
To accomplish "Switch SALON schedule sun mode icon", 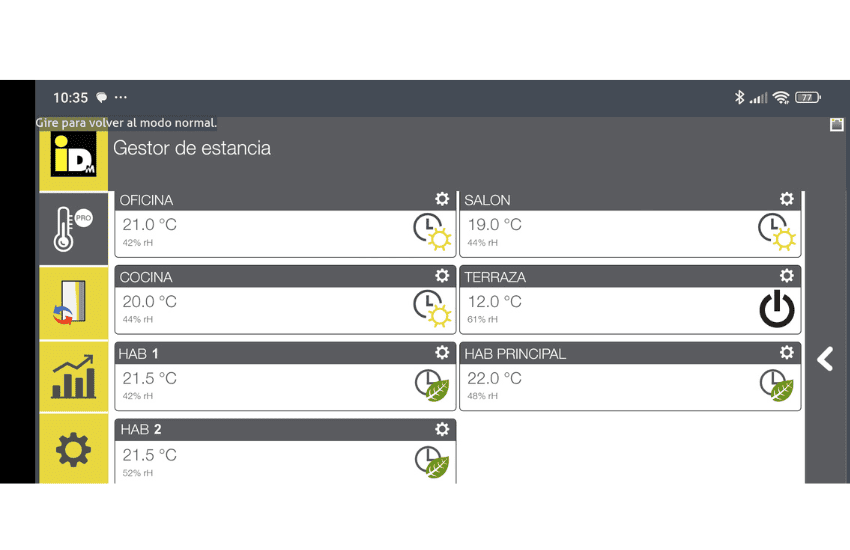I will point(777,233).
